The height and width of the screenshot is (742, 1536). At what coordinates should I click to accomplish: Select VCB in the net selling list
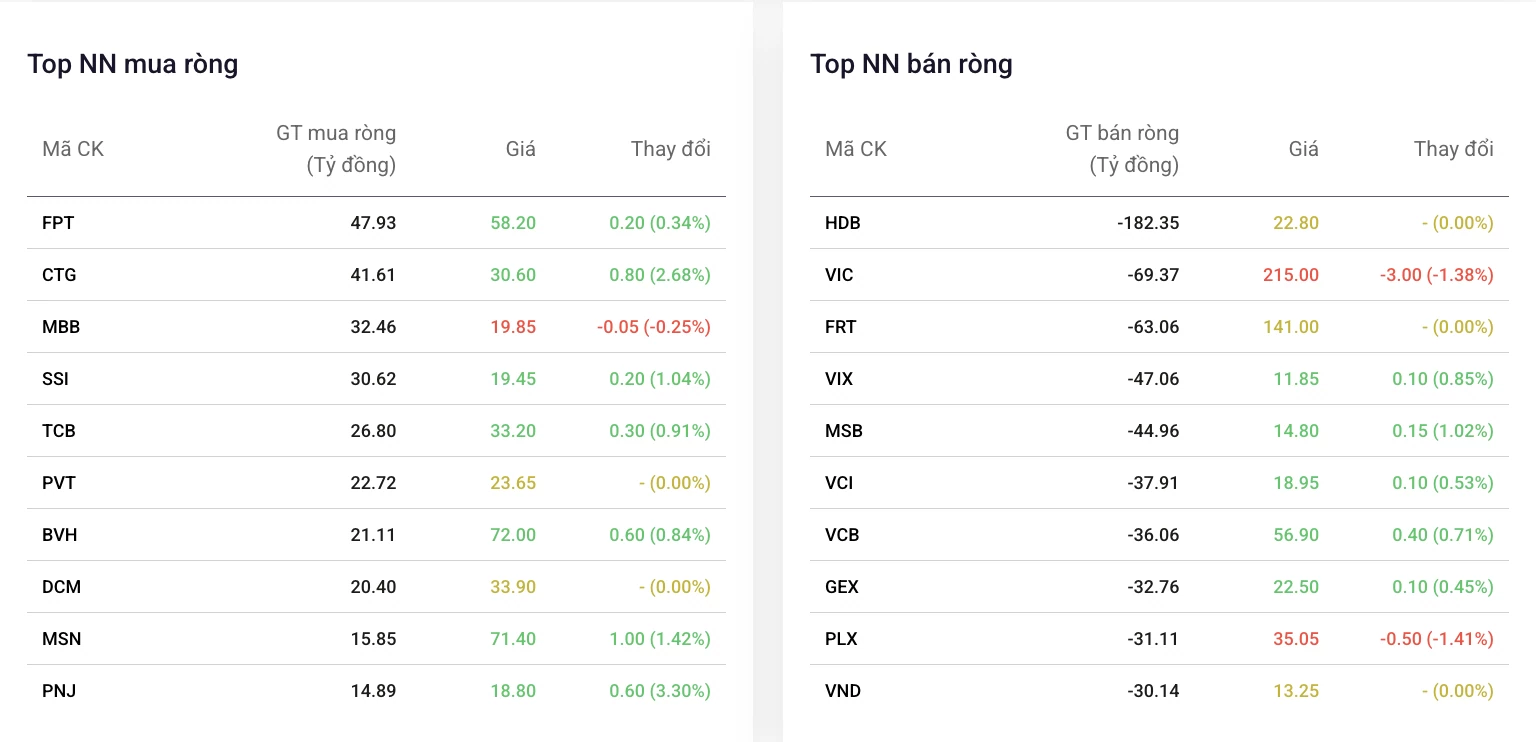(842, 535)
